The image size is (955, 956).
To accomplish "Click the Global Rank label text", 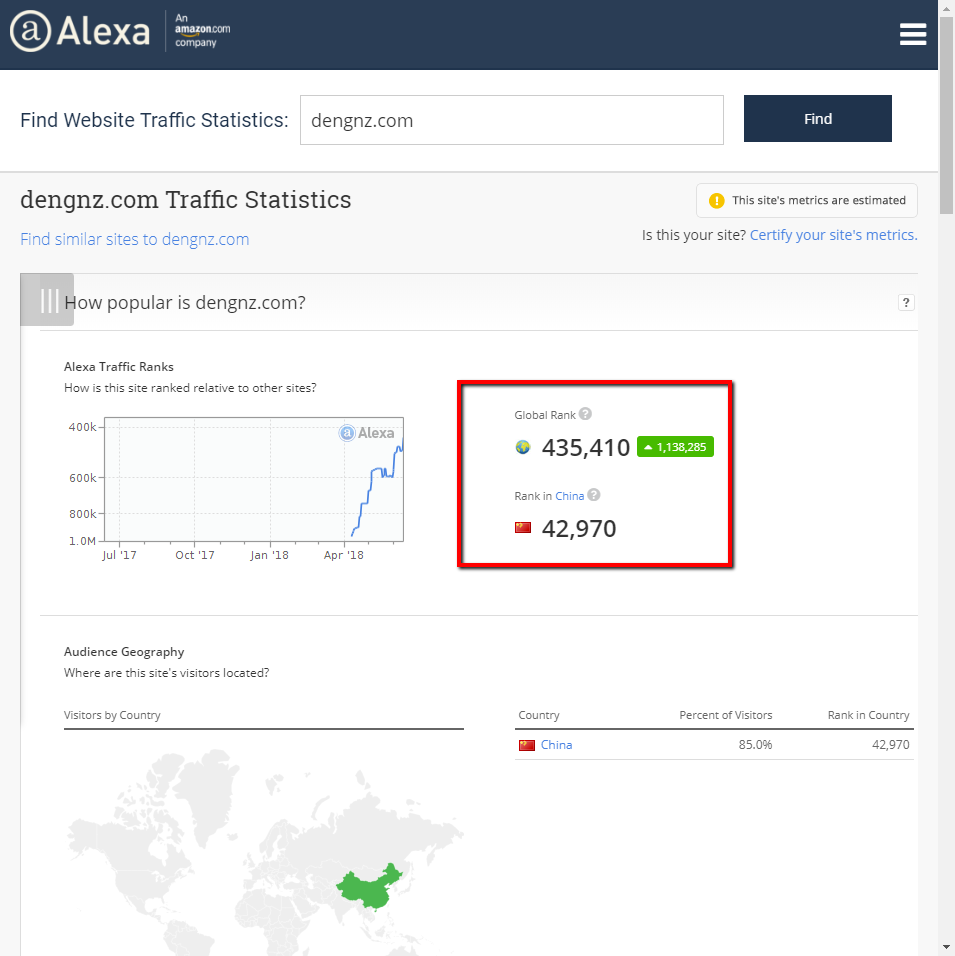I will (545, 415).
